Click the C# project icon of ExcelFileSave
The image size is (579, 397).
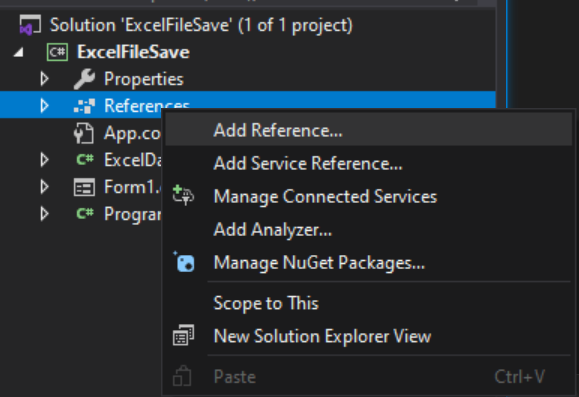(x=57, y=52)
